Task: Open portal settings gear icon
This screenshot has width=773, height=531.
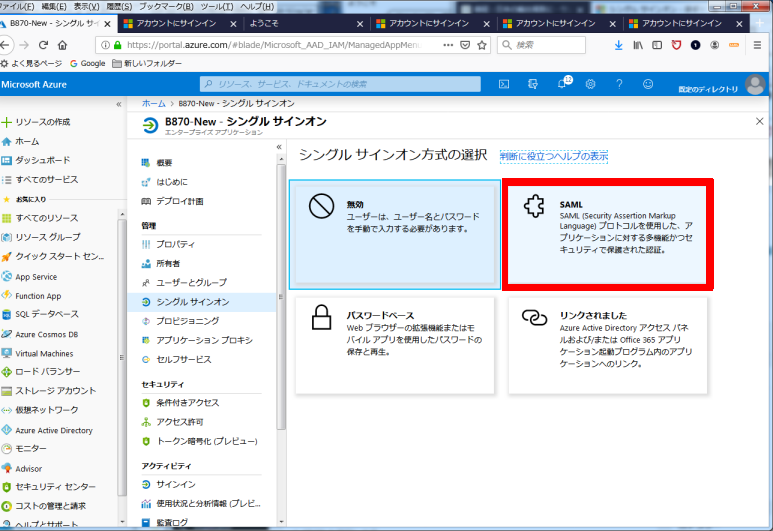Action: [590, 84]
